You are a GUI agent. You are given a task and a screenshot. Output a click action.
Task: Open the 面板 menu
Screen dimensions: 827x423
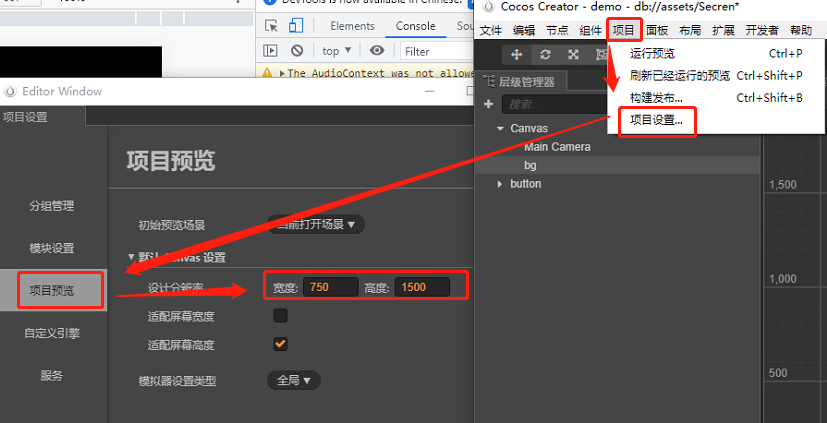657,31
